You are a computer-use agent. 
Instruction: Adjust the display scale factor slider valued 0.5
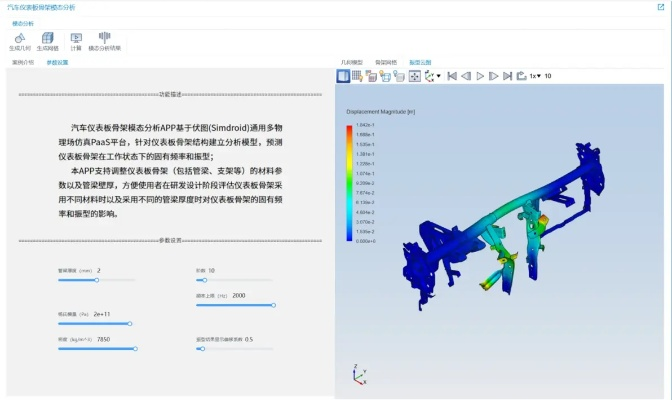(x=203, y=349)
